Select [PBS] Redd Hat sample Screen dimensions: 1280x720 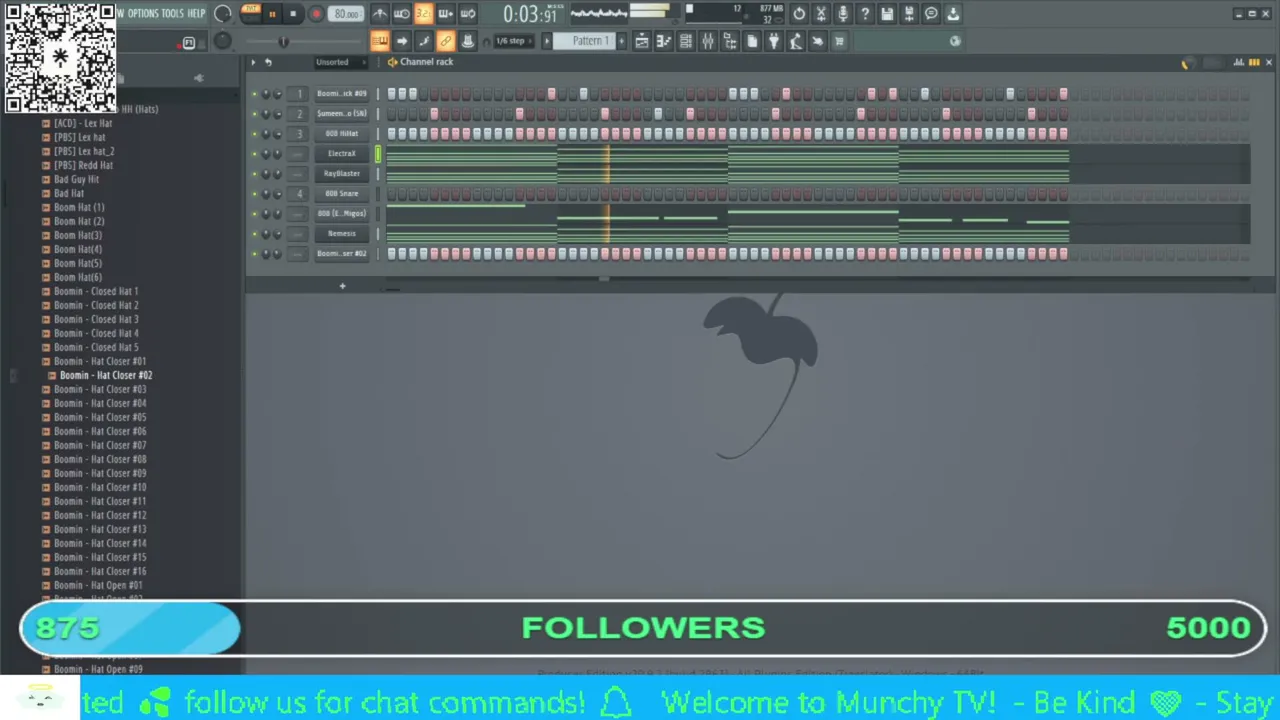tap(83, 165)
